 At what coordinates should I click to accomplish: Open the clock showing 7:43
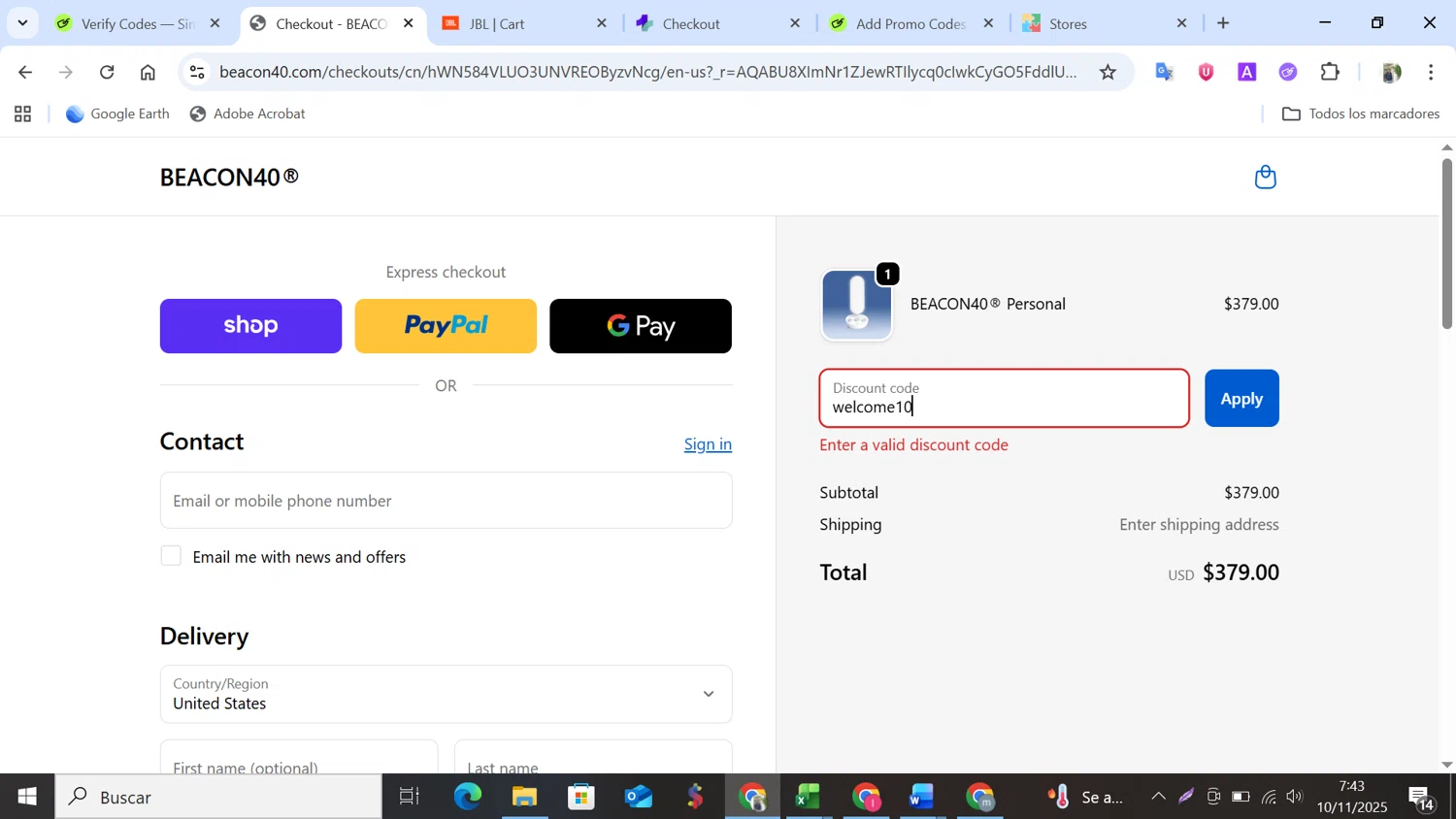click(1351, 796)
